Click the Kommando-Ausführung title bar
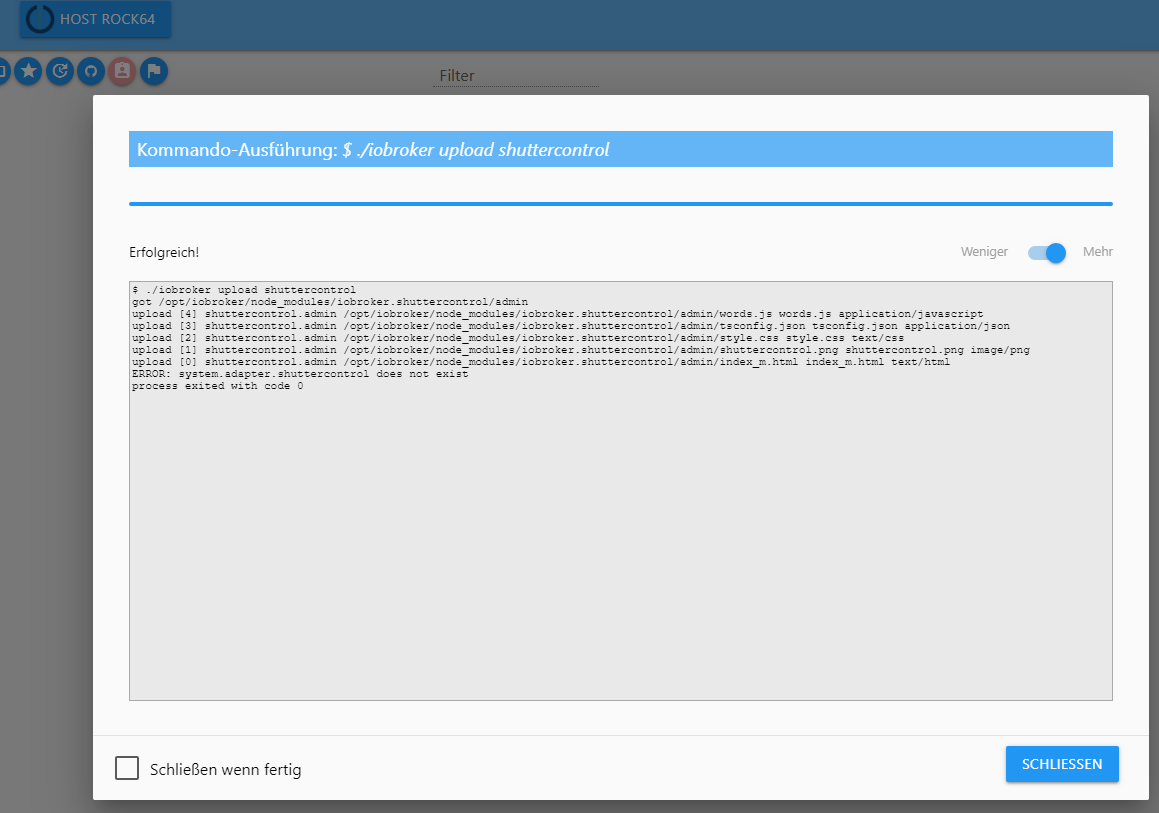The width and height of the screenshot is (1159, 813). click(621, 149)
